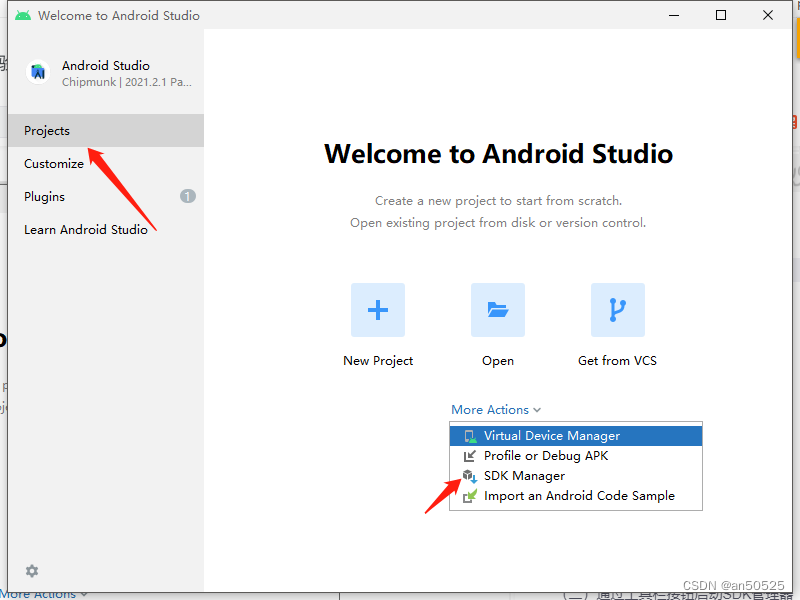Image resolution: width=800 pixels, height=600 pixels.
Task: Switch to the Customize tab
Action: coord(106,164)
